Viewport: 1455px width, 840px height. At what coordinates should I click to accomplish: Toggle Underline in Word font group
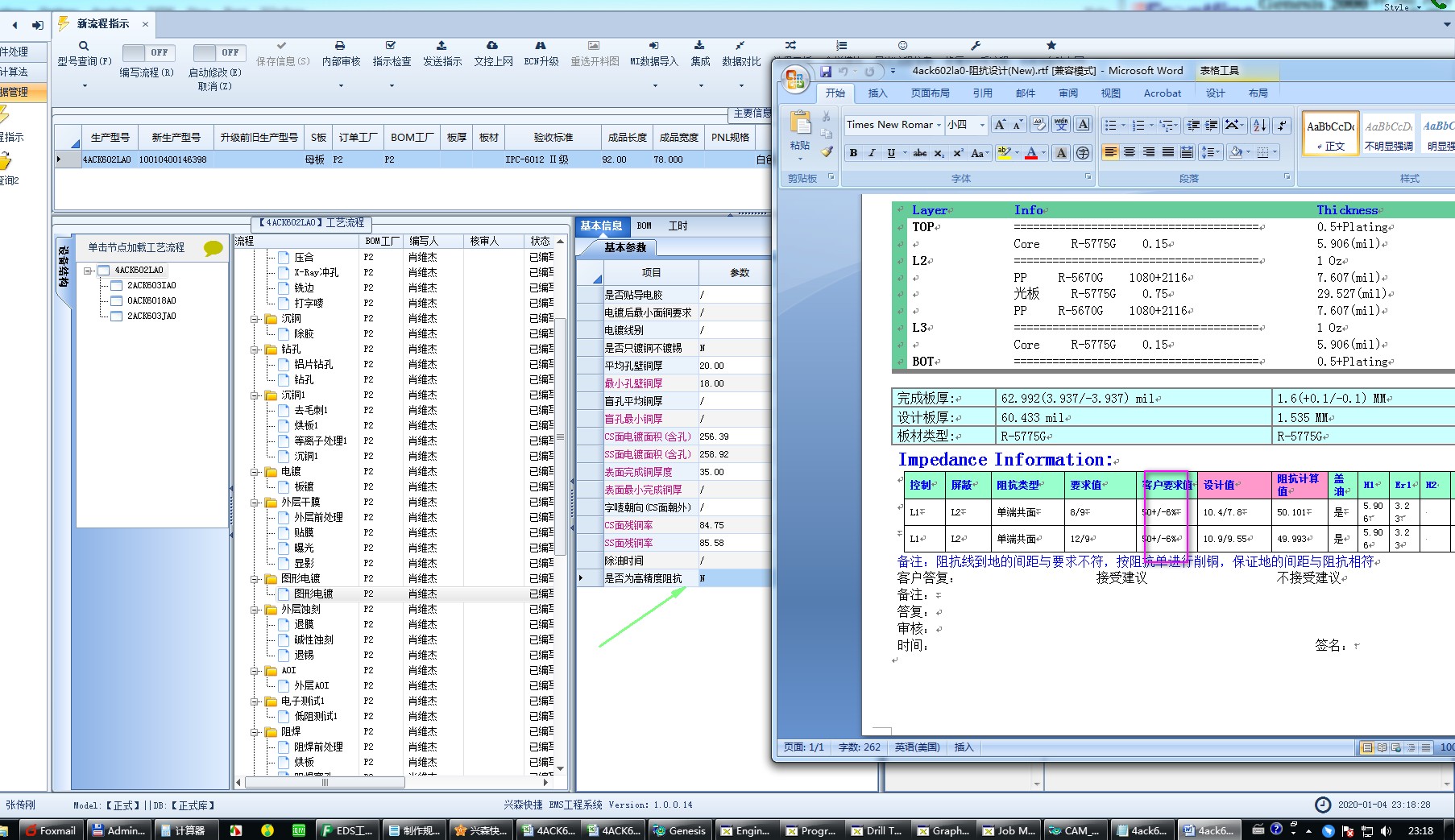point(891,152)
